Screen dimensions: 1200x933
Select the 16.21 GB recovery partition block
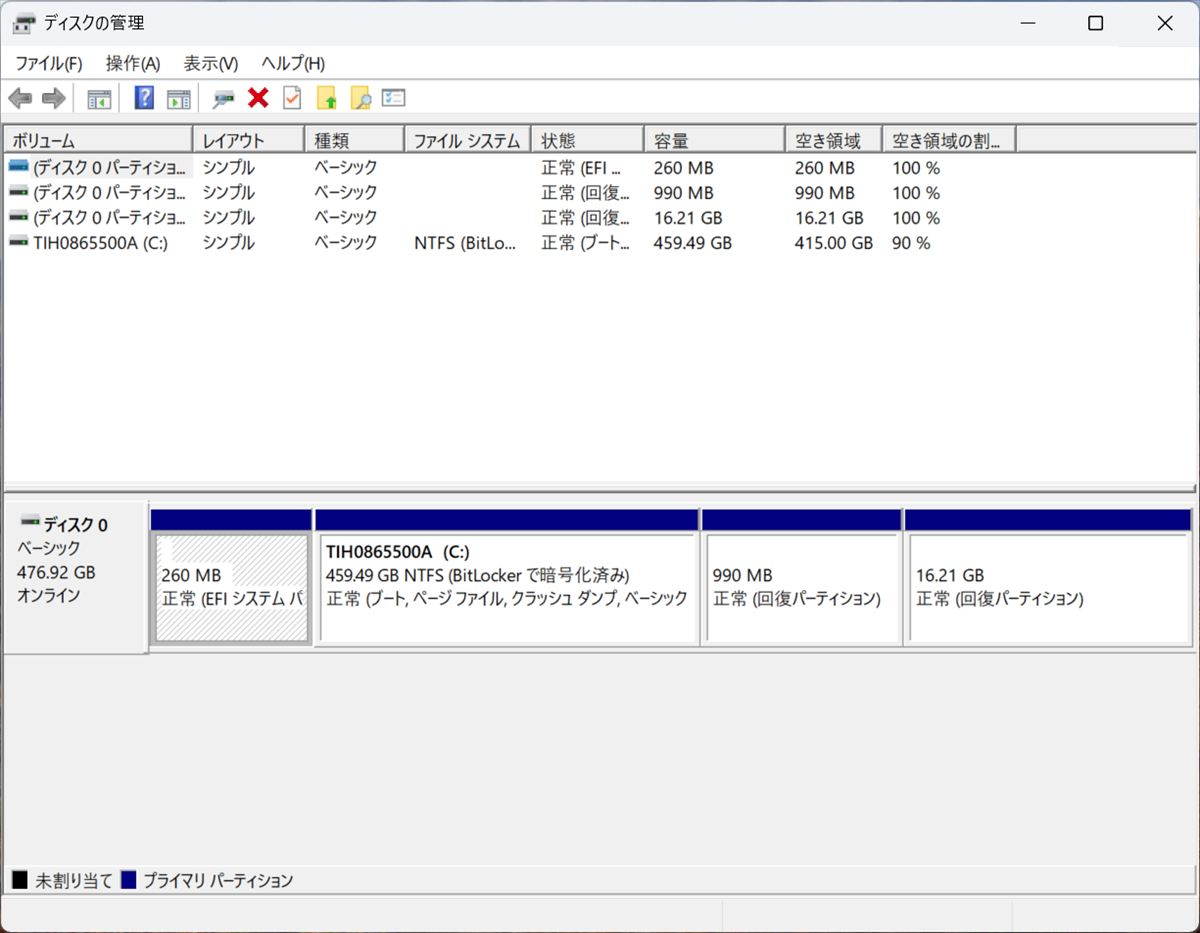click(x=1047, y=587)
